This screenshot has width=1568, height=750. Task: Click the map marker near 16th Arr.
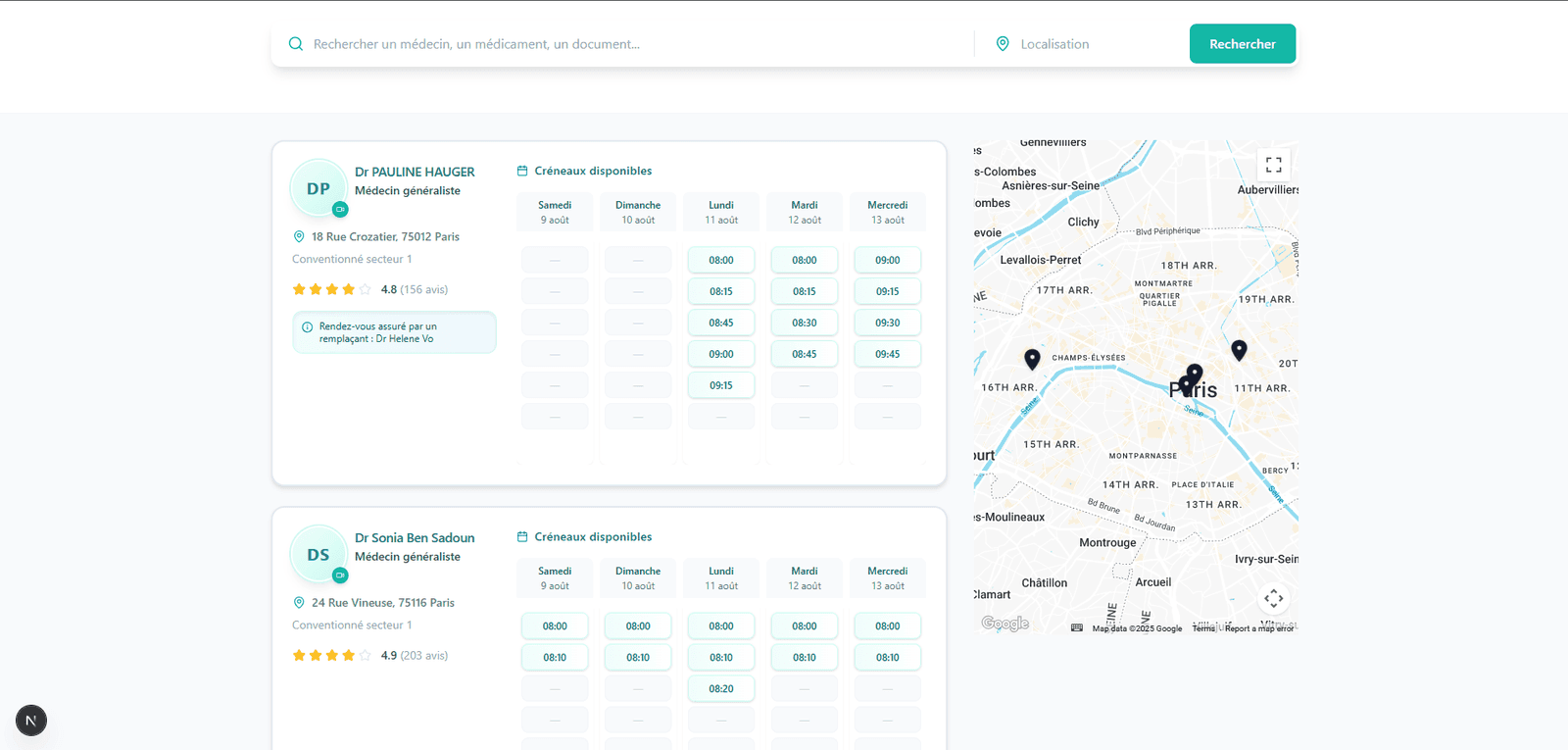(1032, 359)
